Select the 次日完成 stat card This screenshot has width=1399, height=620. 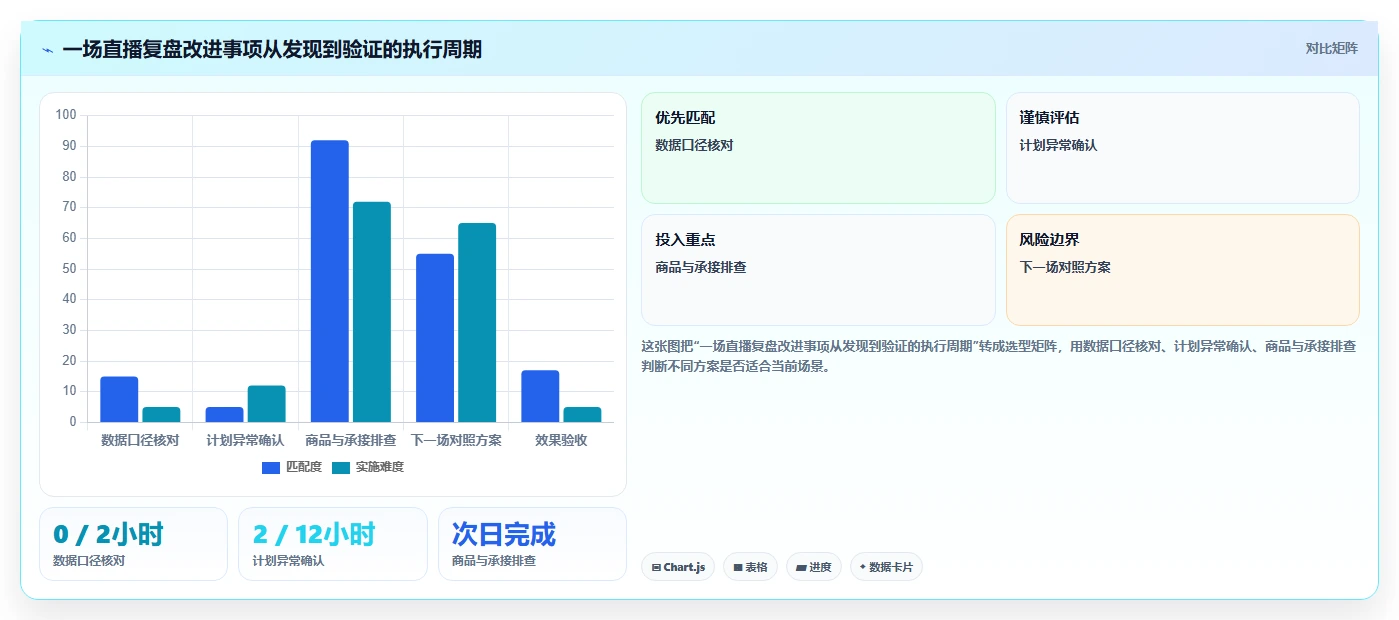coord(532,544)
